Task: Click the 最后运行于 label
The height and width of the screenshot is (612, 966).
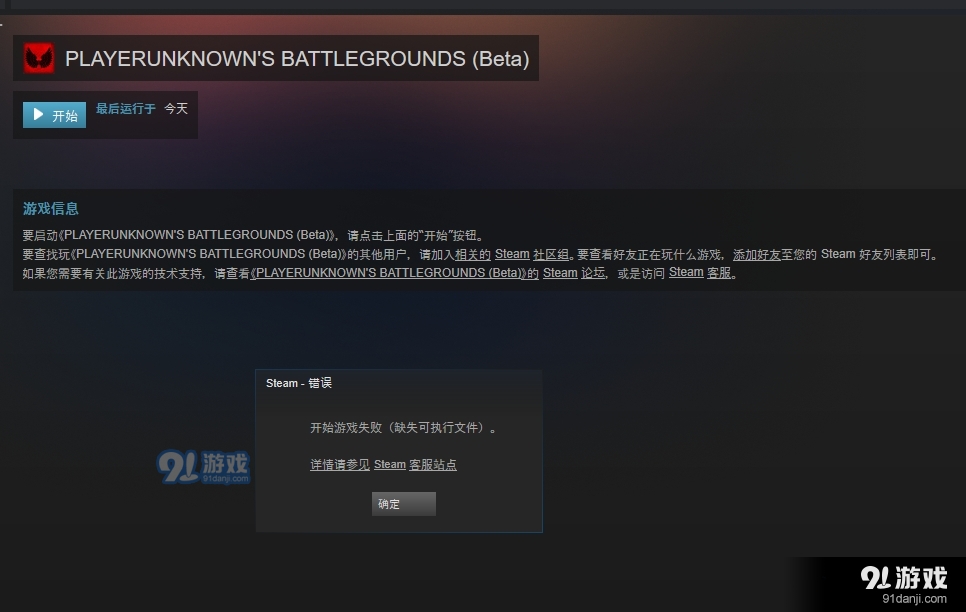Action: [x=126, y=108]
